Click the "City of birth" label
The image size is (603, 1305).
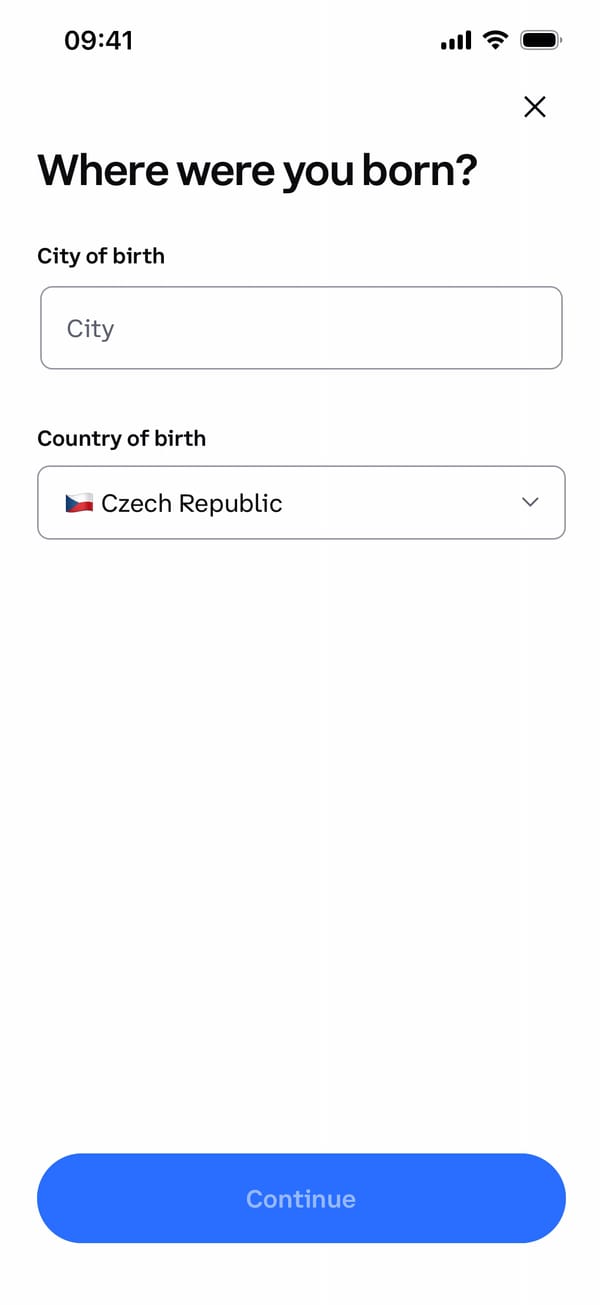101,256
